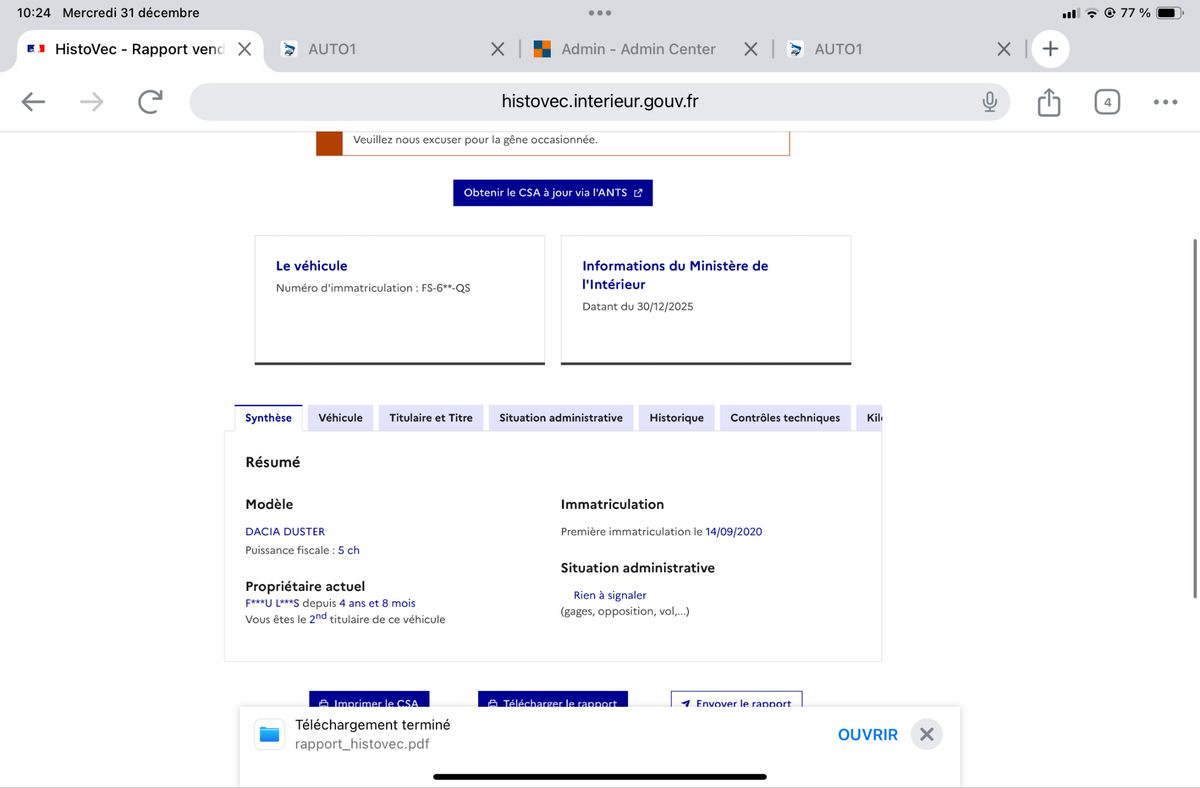Open the tab overview showing 4 tabs
Image resolution: width=1200 pixels, height=788 pixels.
(x=1107, y=101)
